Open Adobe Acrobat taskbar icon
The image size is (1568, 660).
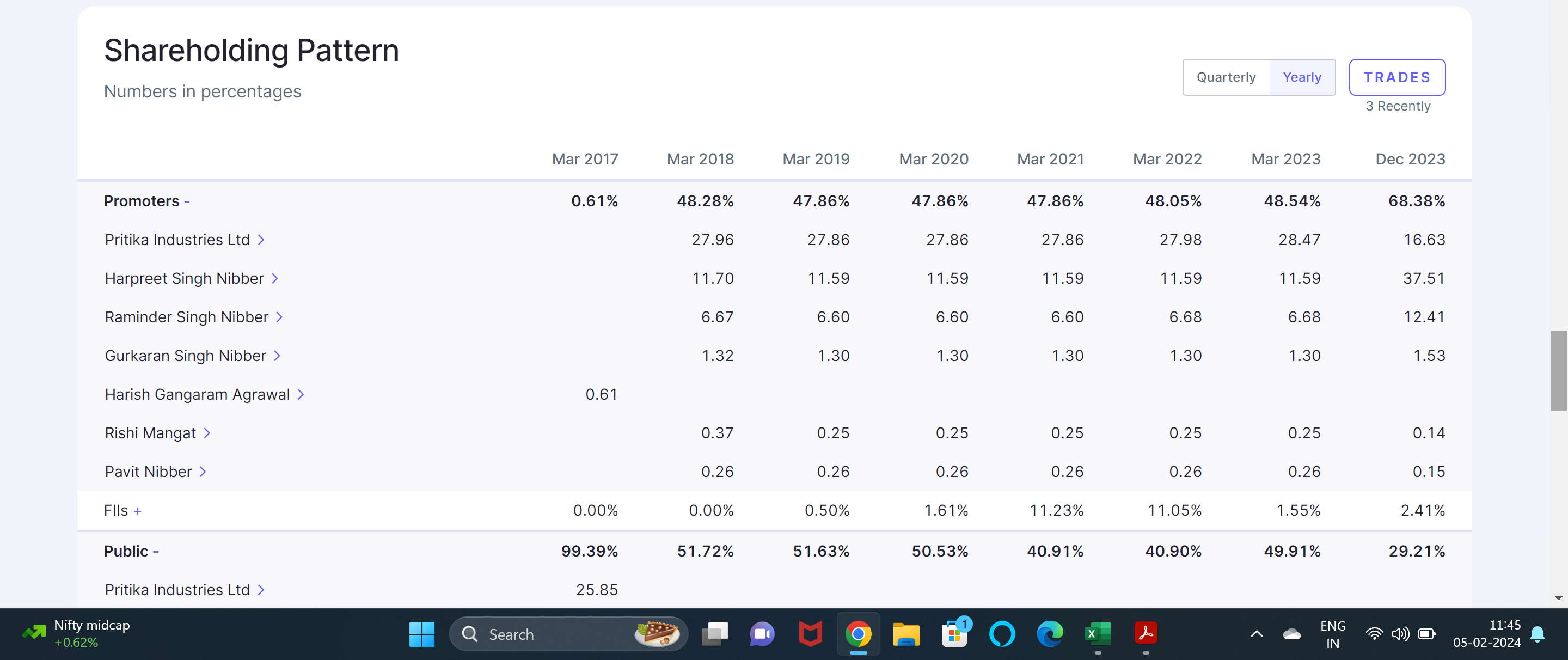click(1146, 634)
